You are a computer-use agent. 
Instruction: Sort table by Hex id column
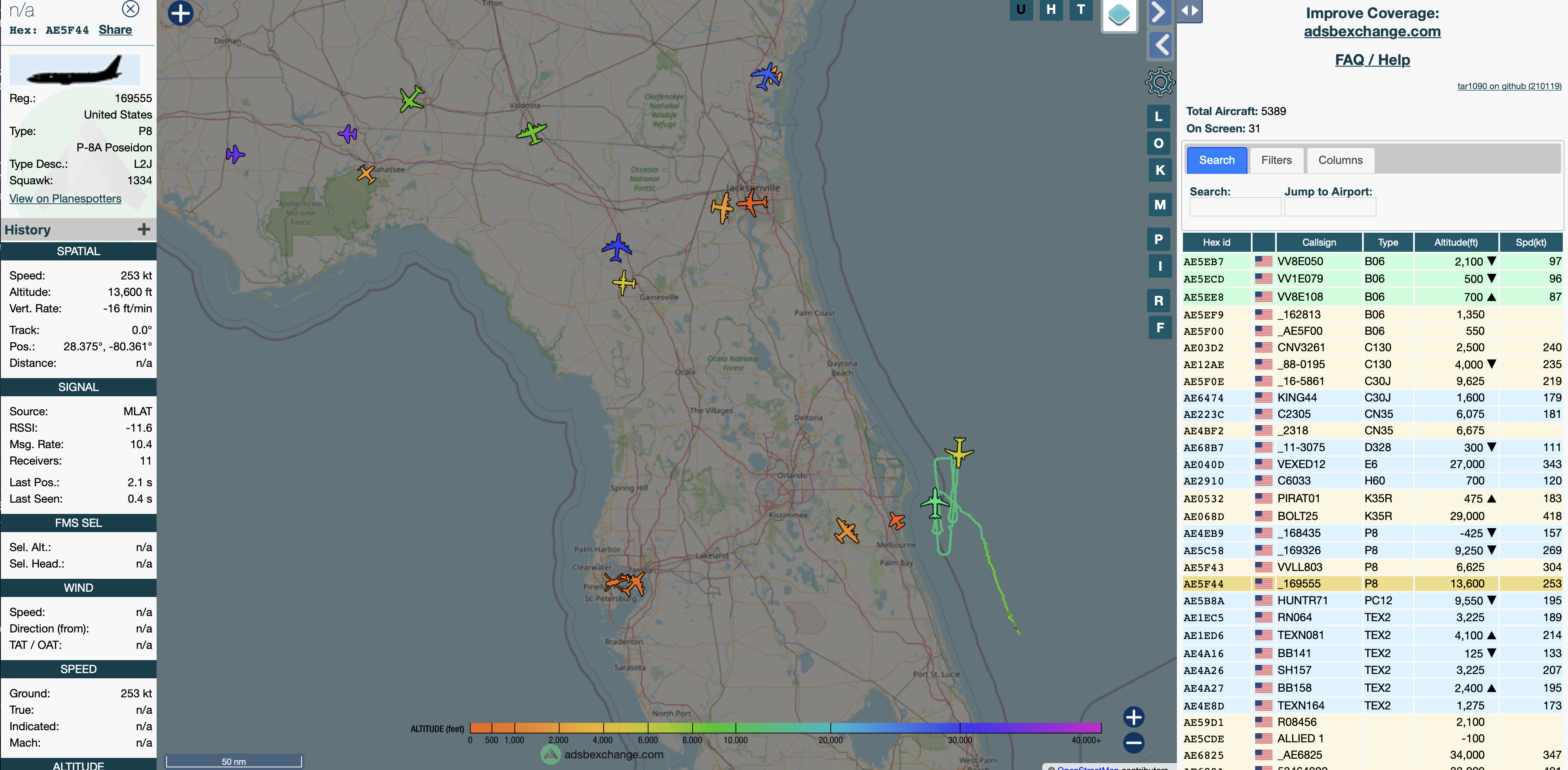(x=1216, y=242)
